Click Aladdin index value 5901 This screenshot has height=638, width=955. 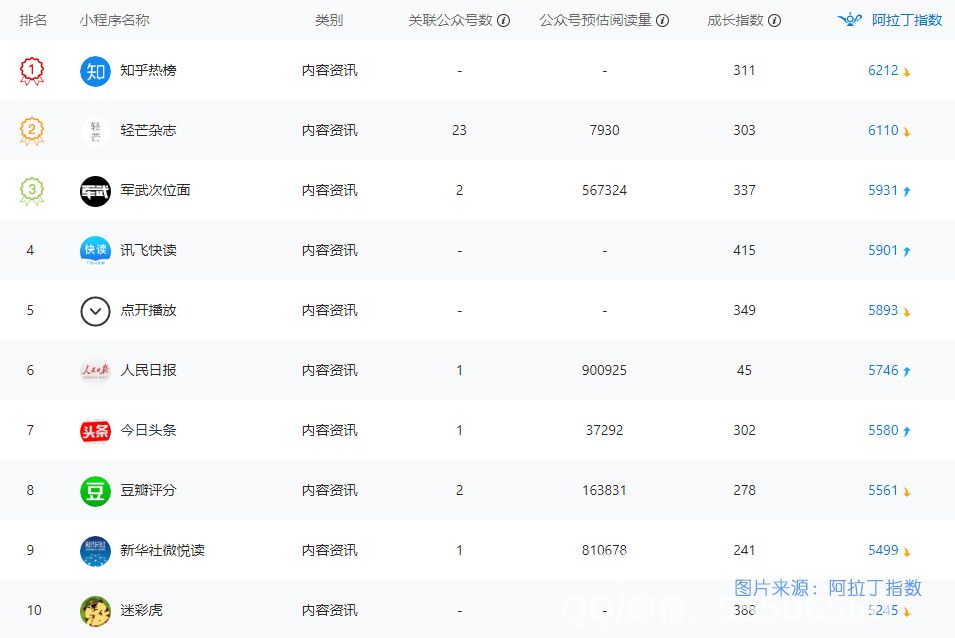click(883, 250)
